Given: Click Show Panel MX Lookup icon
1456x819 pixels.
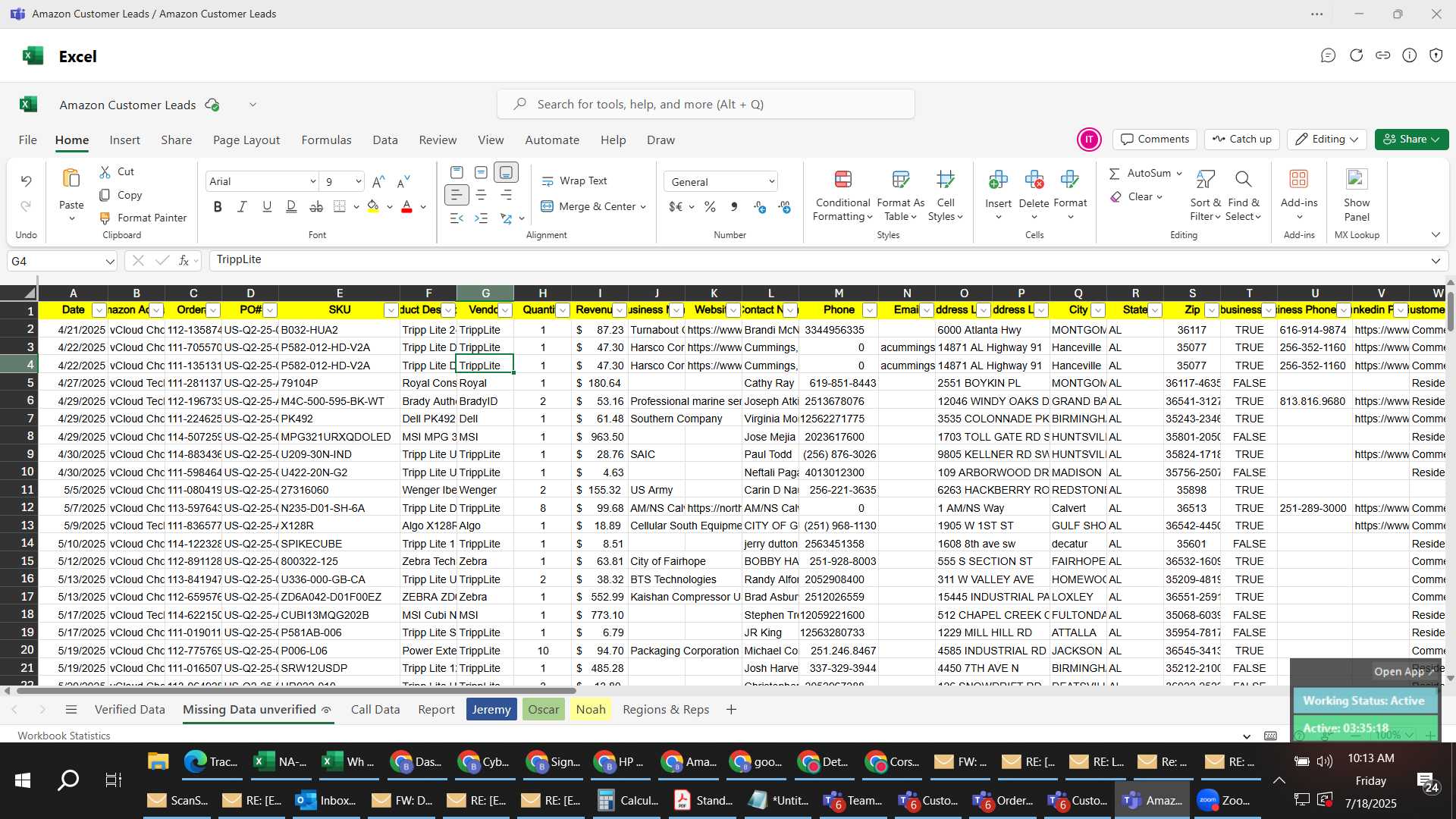Looking at the screenshot, I should (x=1356, y=179).
